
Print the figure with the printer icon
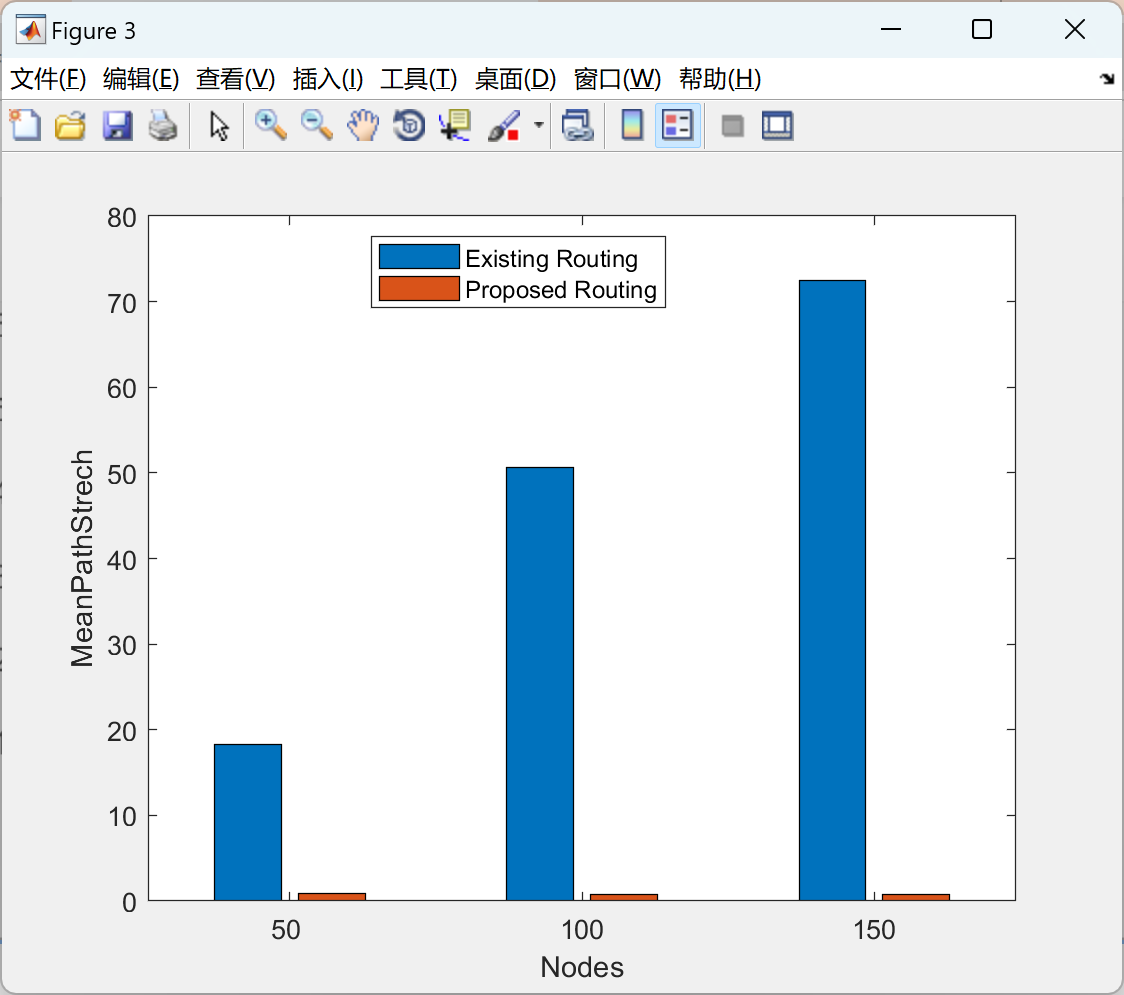[163, 125]
